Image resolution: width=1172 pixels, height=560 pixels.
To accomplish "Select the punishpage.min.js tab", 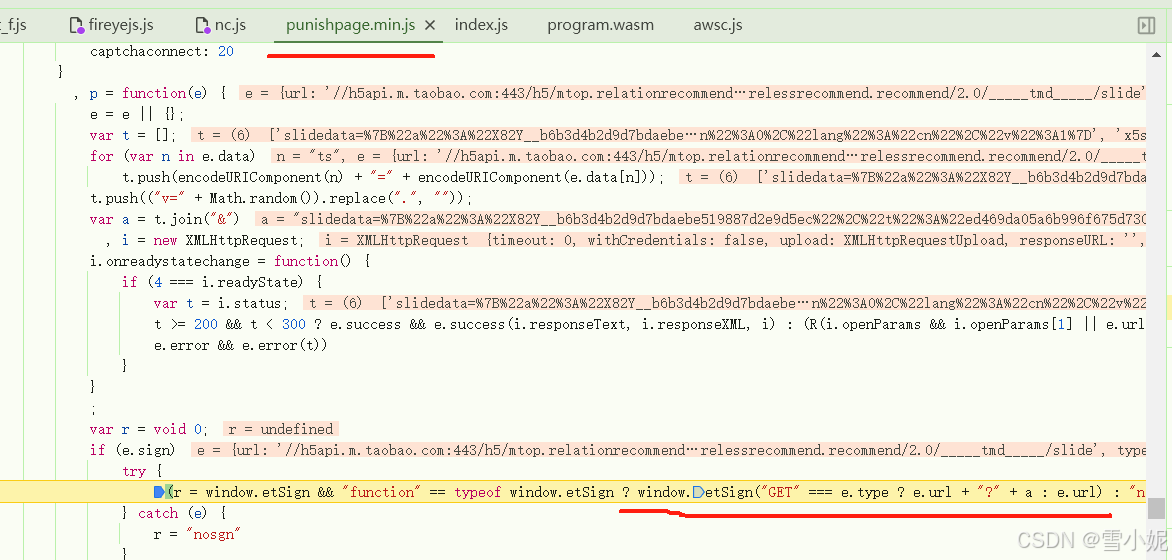I will point(350,25).
